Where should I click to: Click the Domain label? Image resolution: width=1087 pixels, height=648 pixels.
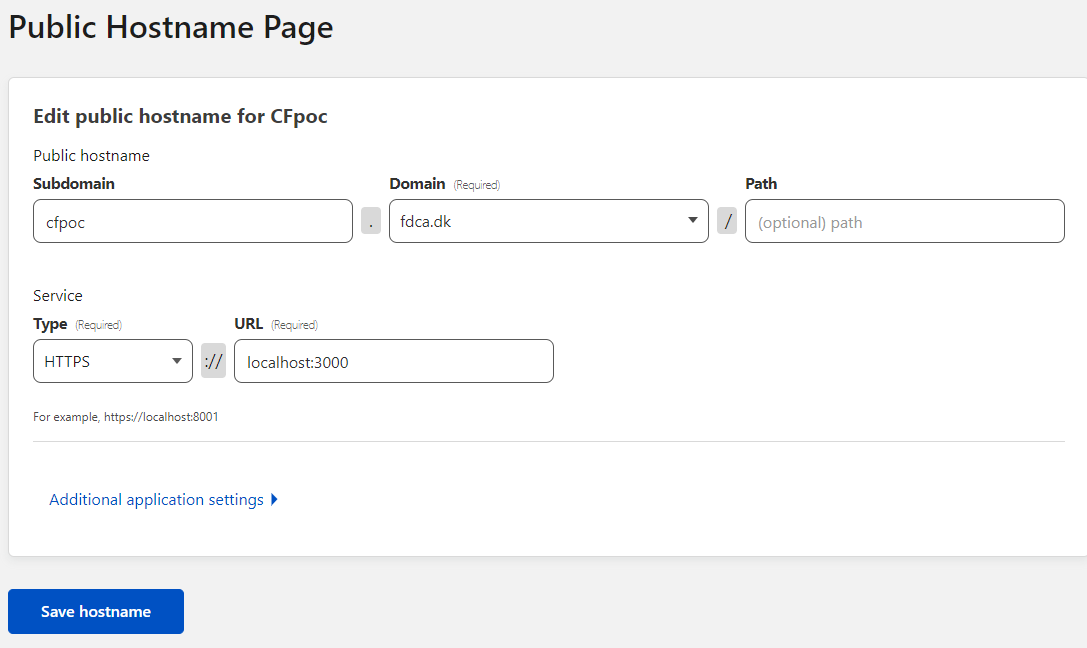point(417,184)
